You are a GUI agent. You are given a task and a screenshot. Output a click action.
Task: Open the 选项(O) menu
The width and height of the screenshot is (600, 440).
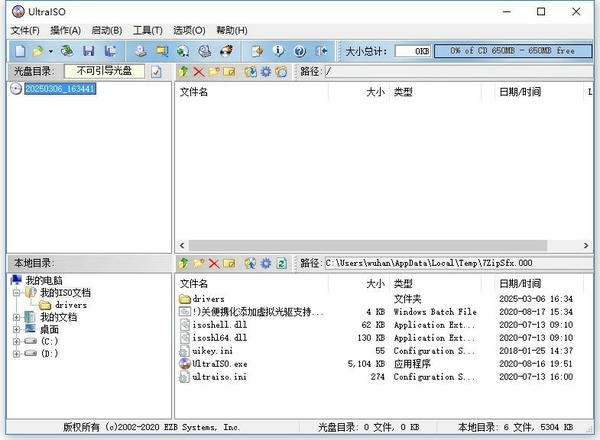tap(189, 31)
